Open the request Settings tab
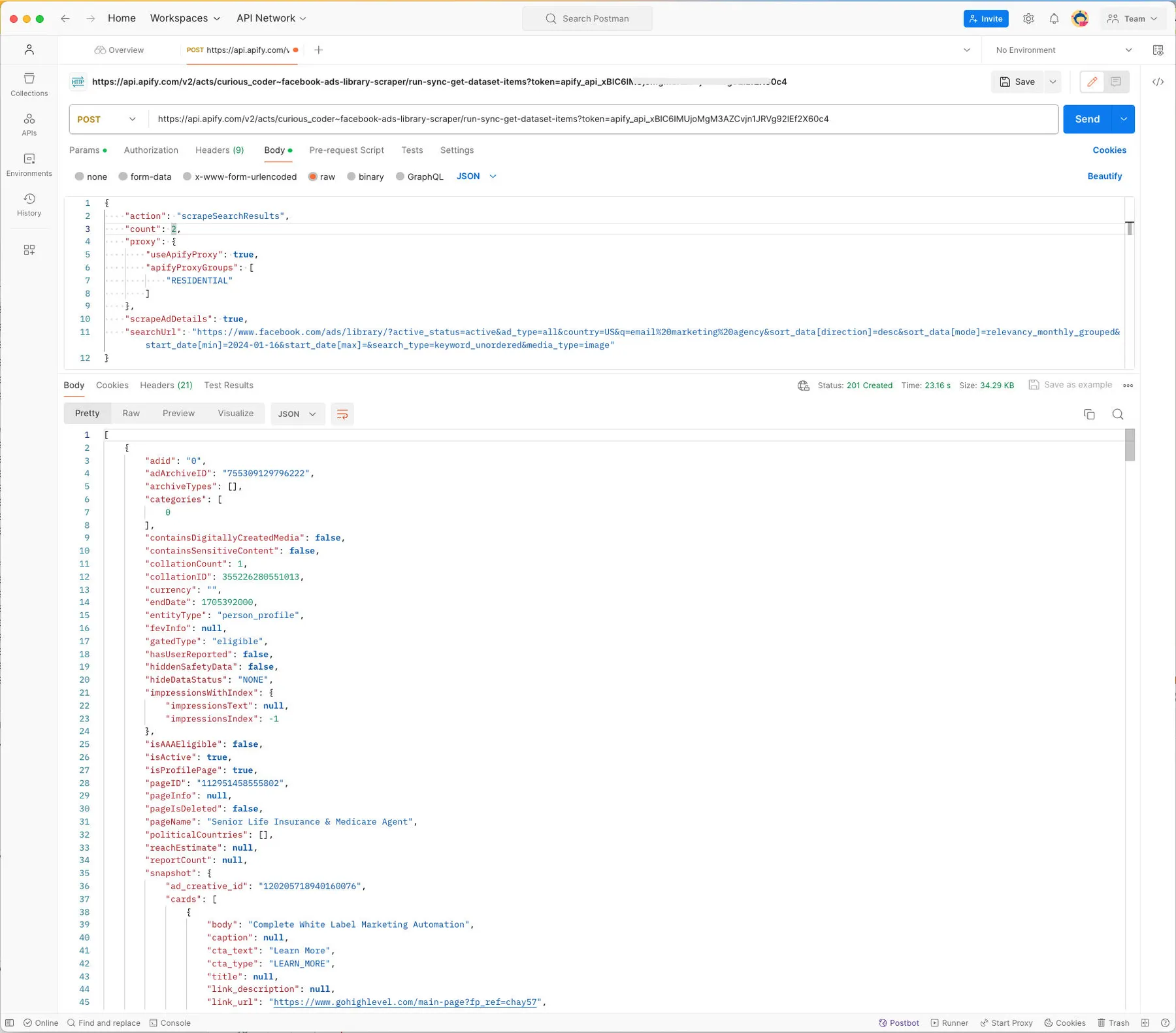Viewport: 1176px width, 1033px height. tap(457, 150)
